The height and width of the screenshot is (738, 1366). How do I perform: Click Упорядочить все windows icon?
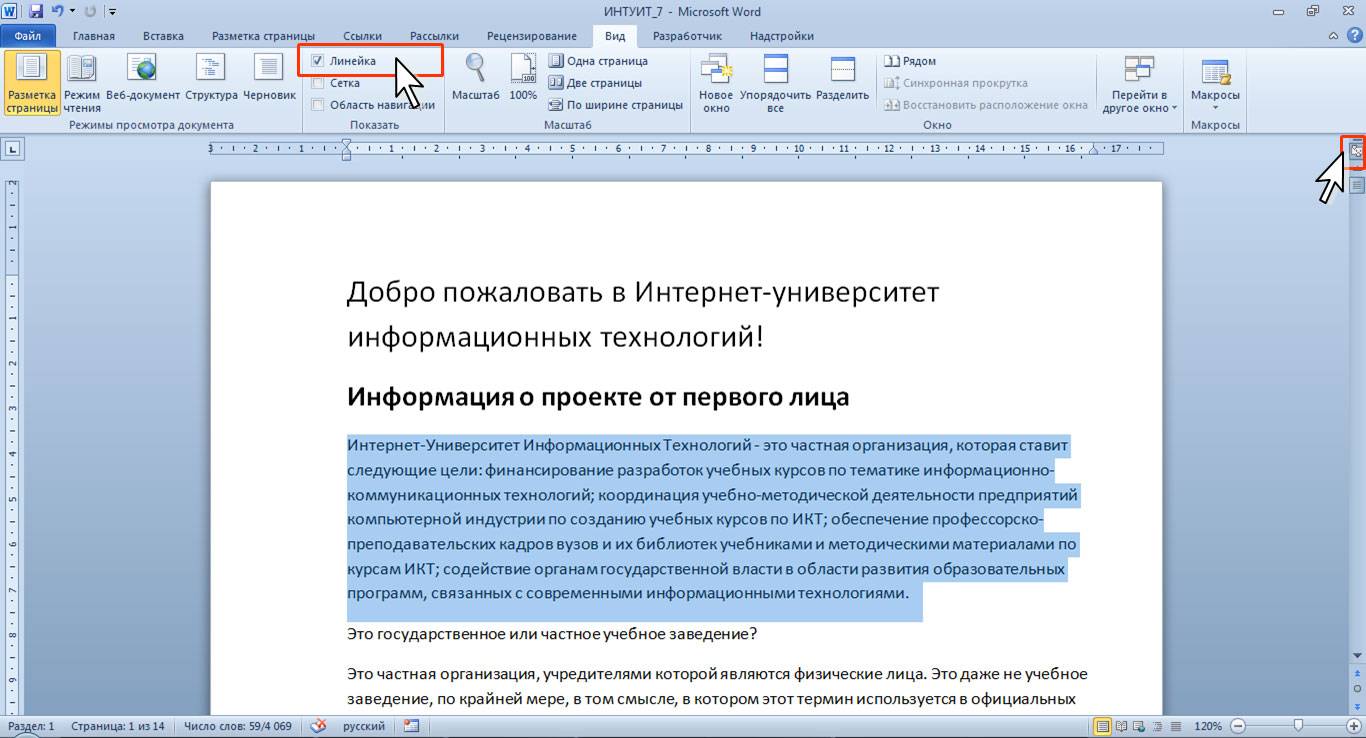775,83
